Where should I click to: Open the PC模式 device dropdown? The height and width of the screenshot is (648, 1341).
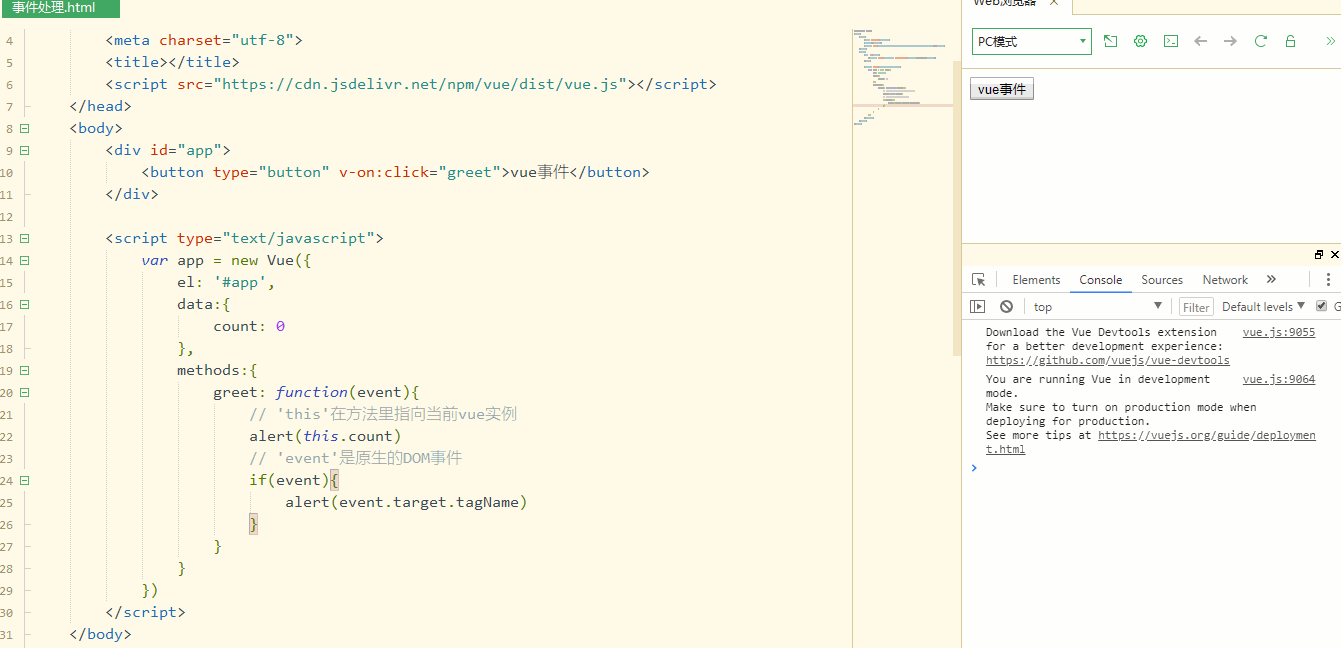1031,41
